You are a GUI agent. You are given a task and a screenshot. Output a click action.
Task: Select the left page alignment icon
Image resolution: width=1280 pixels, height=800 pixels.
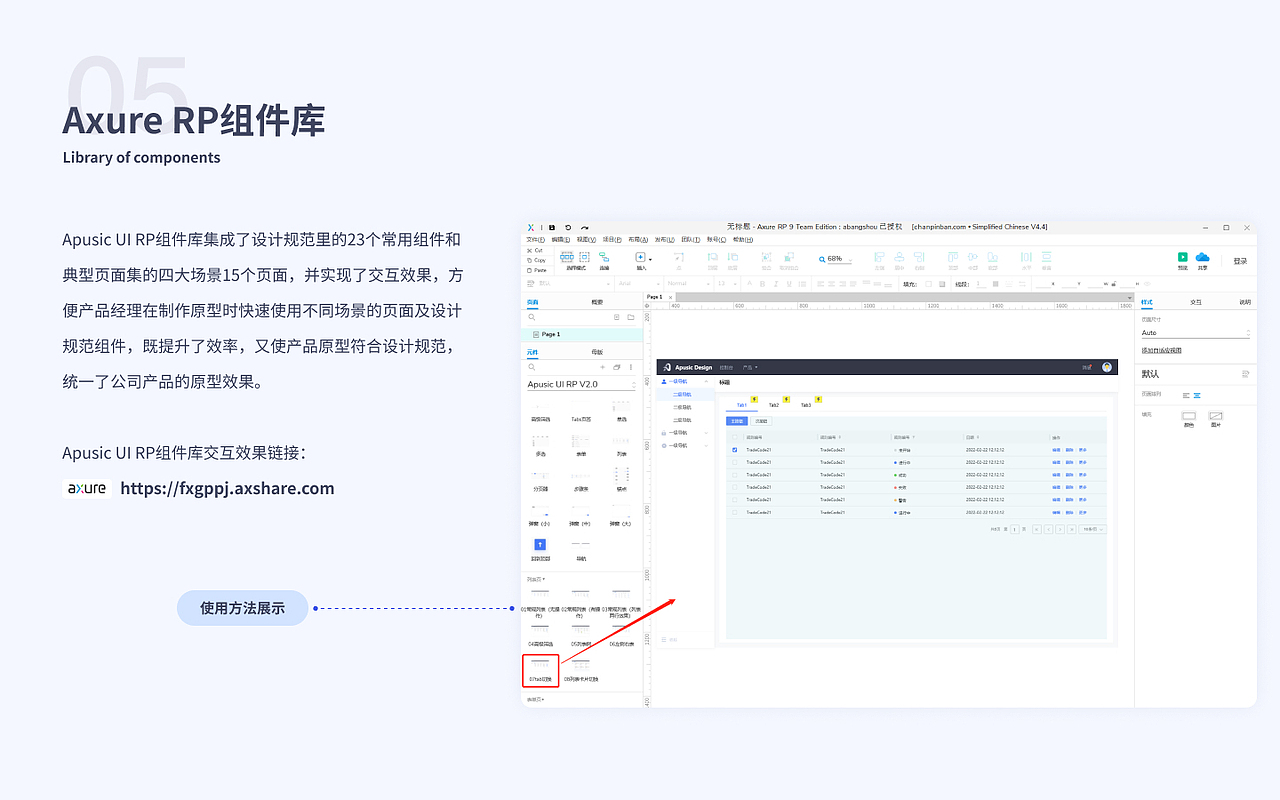click(x=1186, y=396)
